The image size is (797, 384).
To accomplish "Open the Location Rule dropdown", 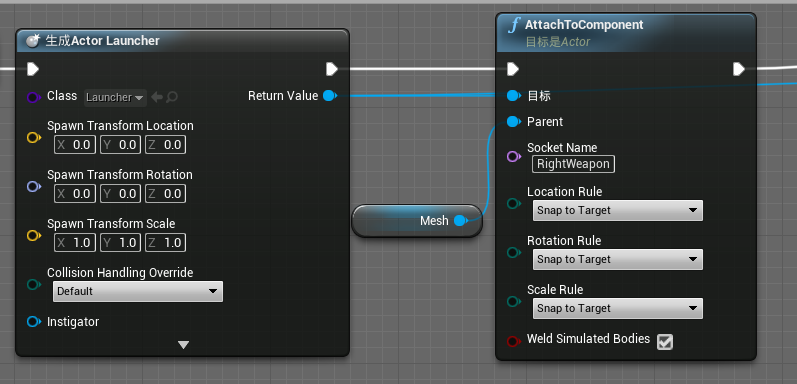I will [618, 211].
